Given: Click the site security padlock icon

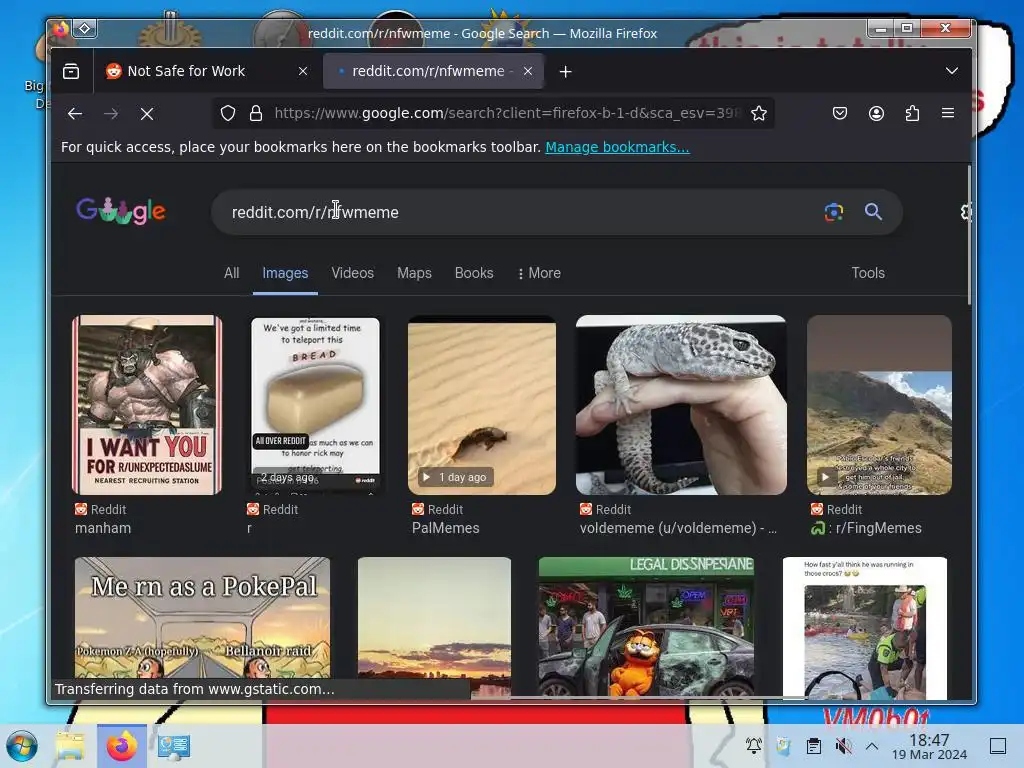Looking at the screenshot, I should (256, 114).
